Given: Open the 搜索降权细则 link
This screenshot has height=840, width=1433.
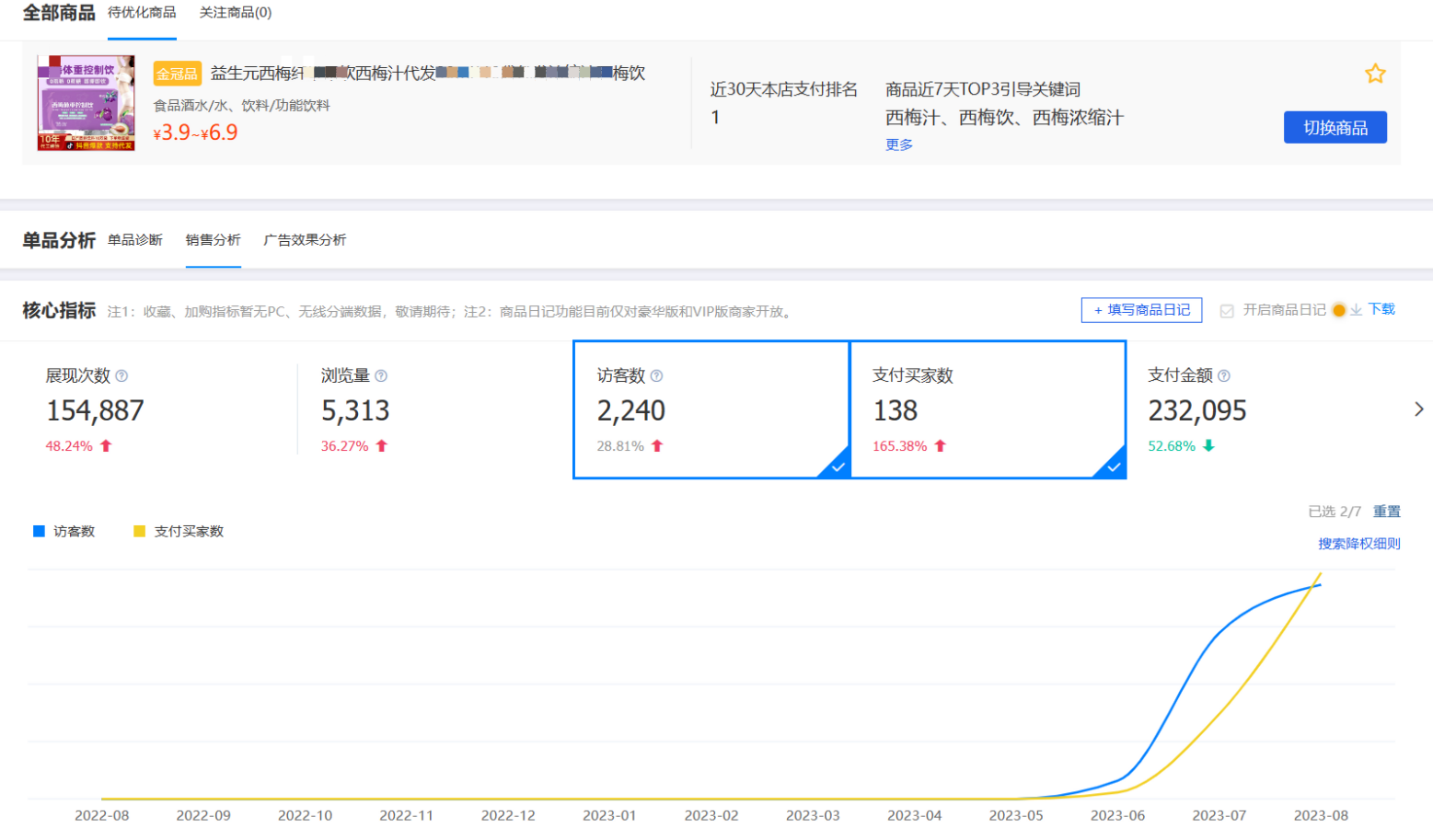Looking at the screenshot, I should point(1358,544).
